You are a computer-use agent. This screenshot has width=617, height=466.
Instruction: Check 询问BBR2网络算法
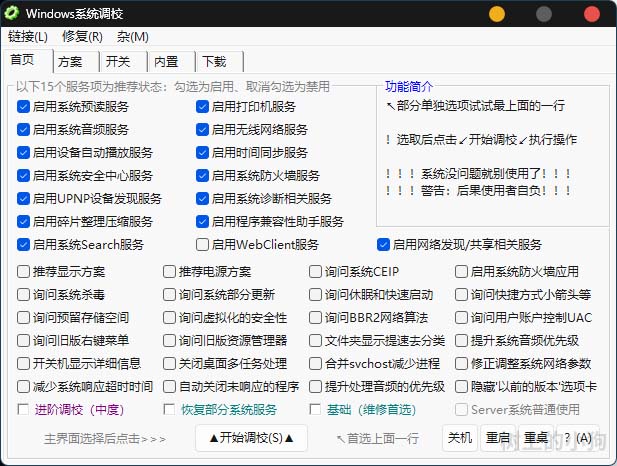pyautogui.click(x=315, y=318)
